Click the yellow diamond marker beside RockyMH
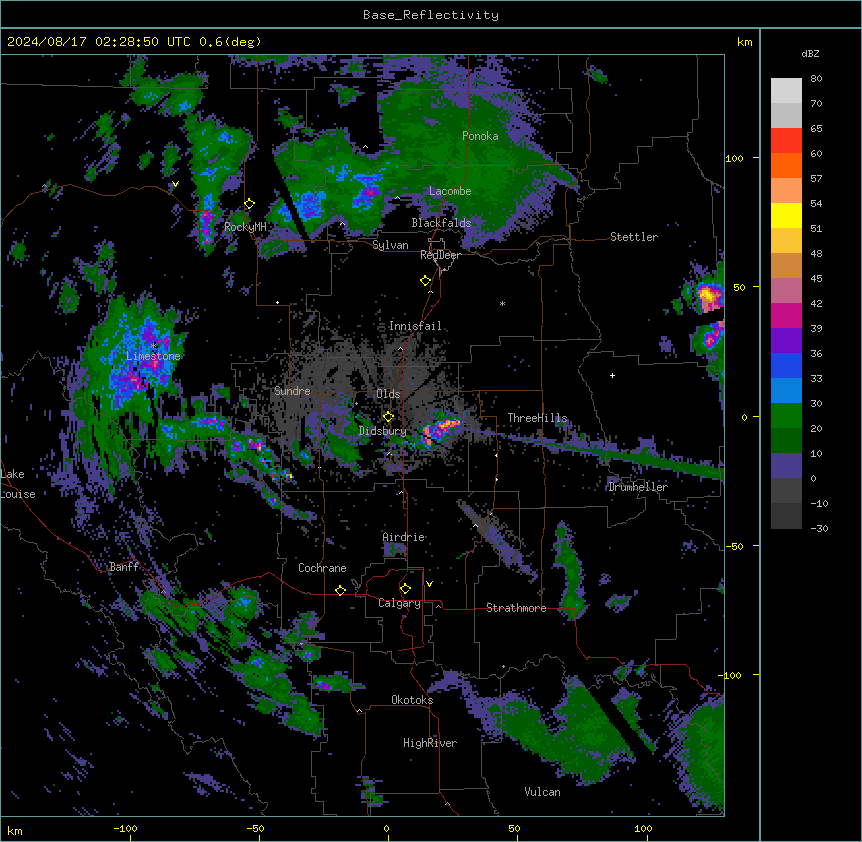Screen dimensions: 862x842 click(x=250, y=204)
